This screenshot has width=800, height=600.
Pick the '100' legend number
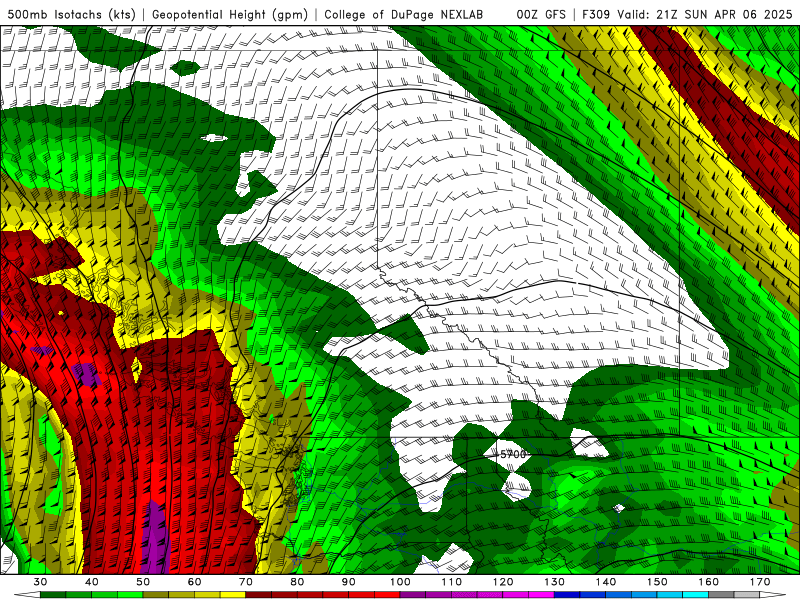coord(400,582)
